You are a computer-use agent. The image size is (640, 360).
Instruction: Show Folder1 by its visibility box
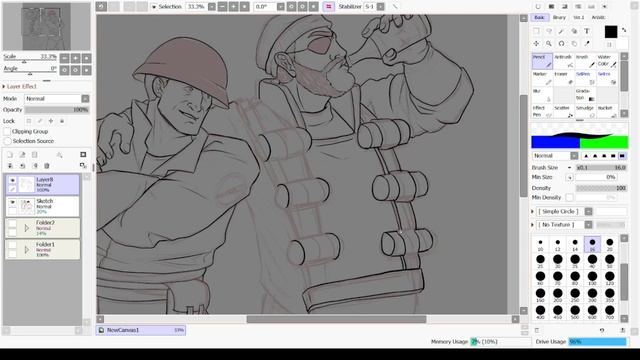point(12,245)
